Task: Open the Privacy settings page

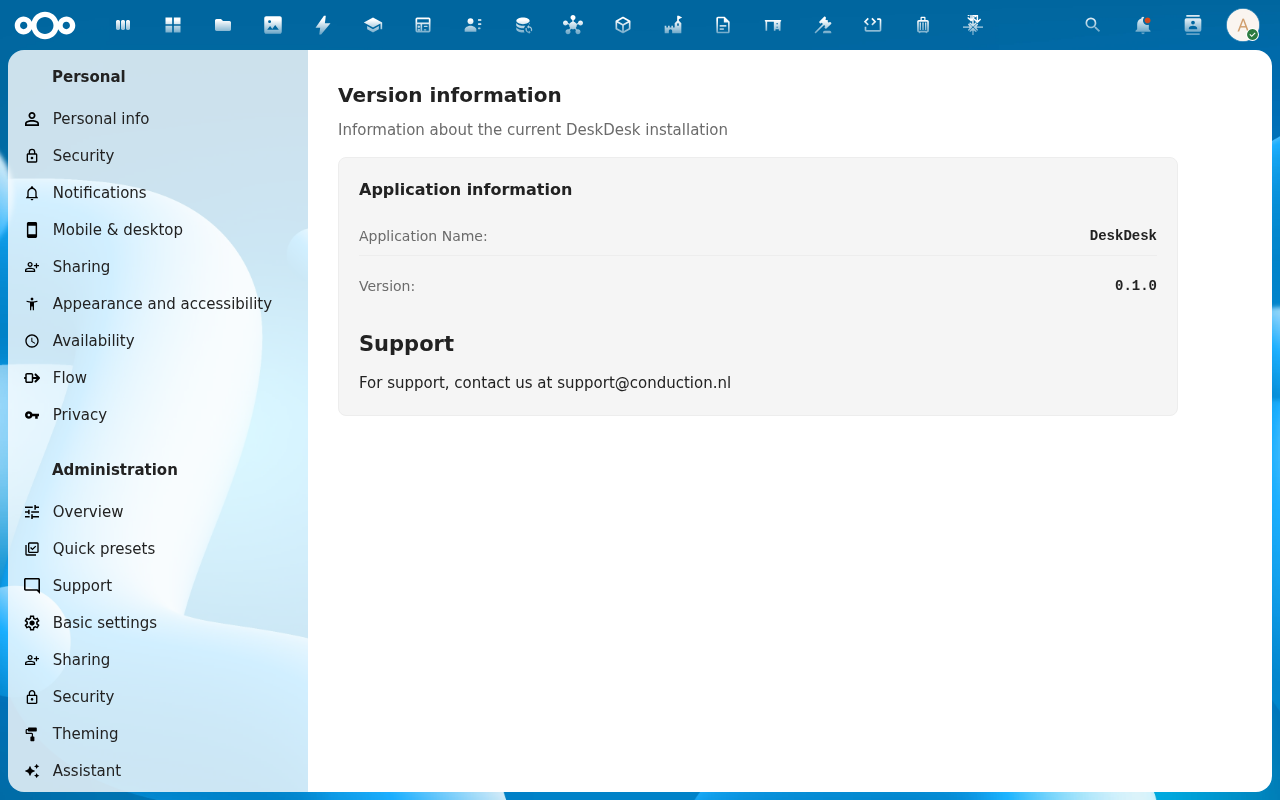Action: tap(158, 415)
